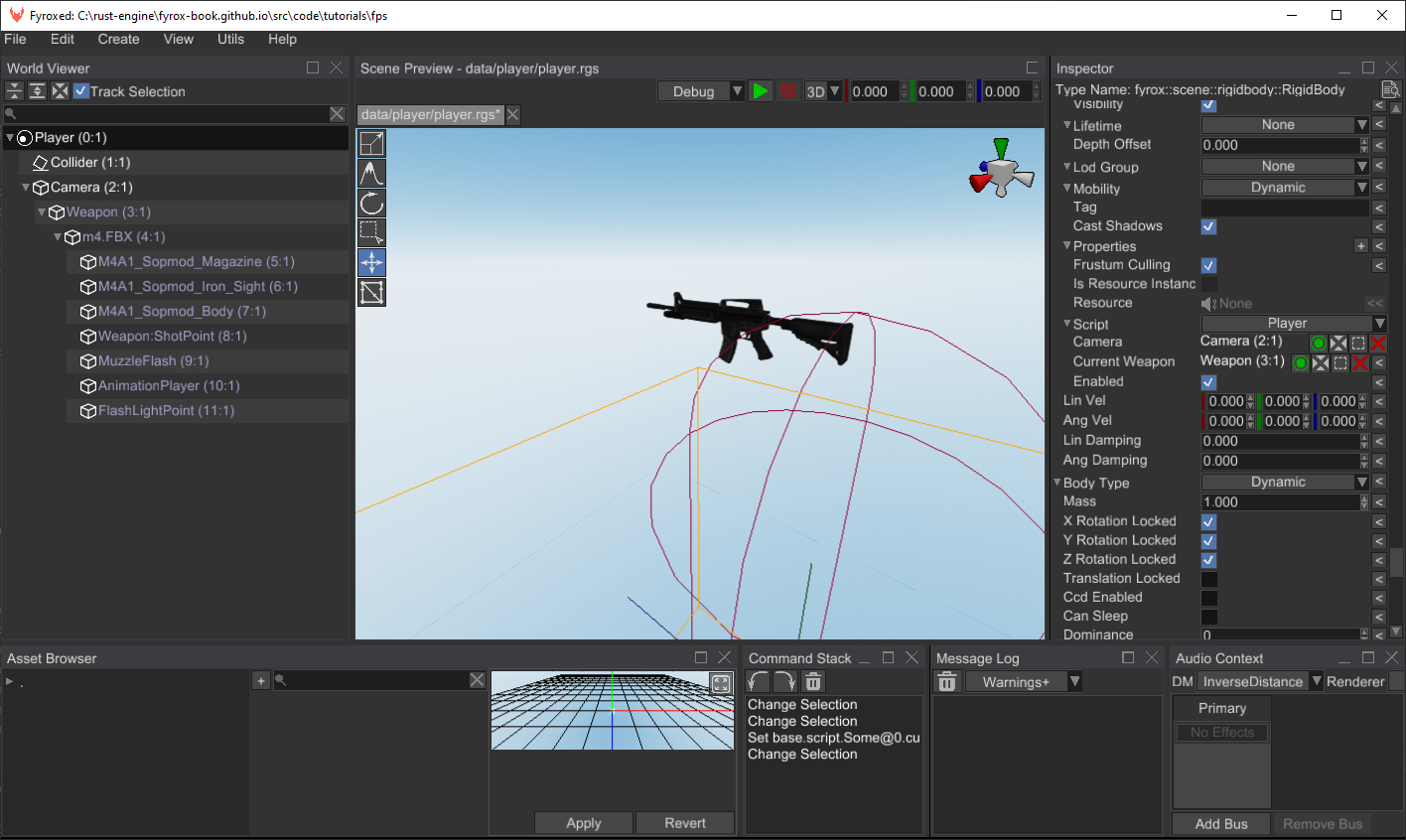The image size is (1406, 840).
Task: Start the game with the green play button
Action: (x=761, y=91)
